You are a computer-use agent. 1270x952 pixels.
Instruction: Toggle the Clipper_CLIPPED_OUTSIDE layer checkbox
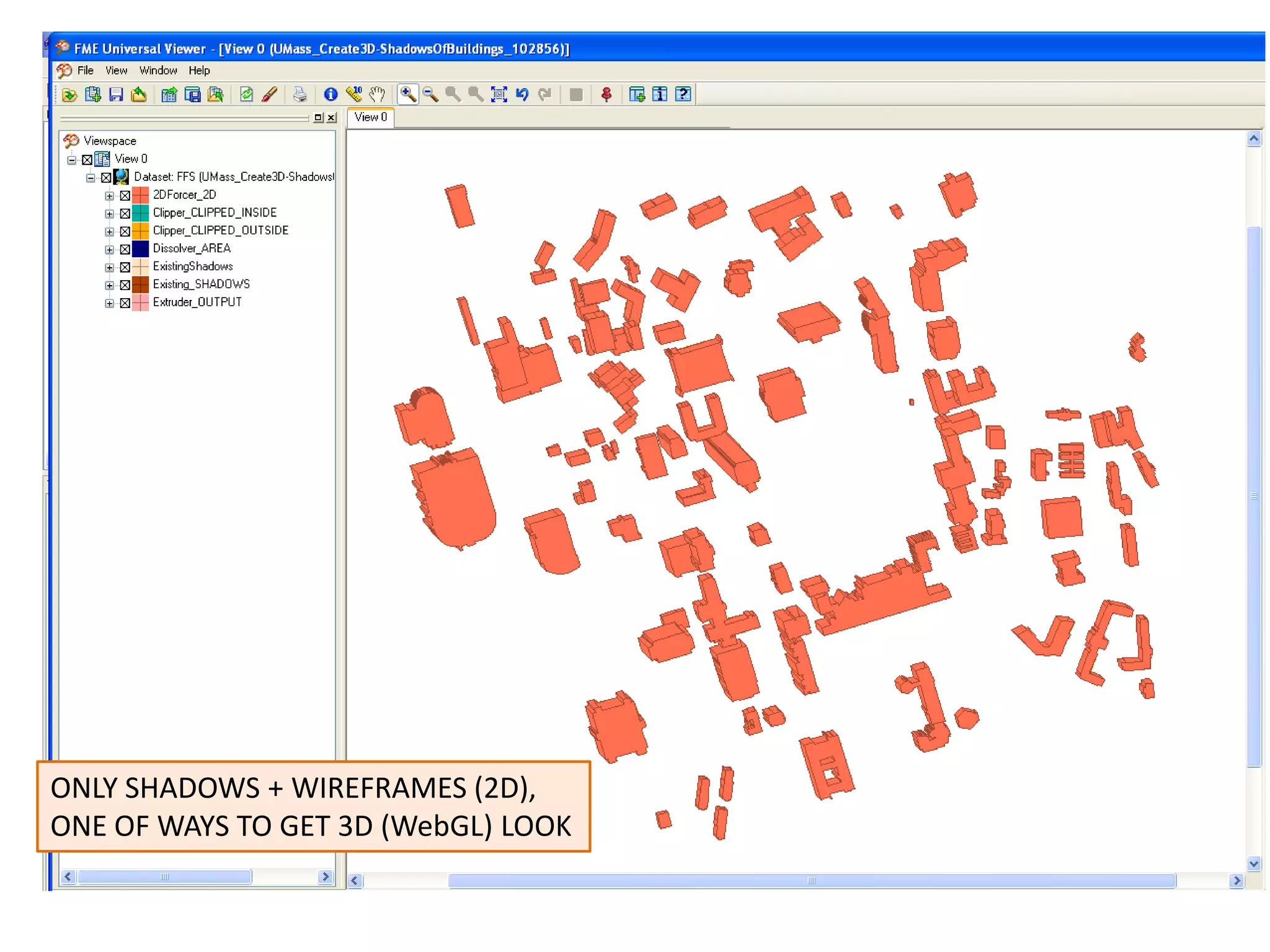pyautogui.click(x=125, y=232)
